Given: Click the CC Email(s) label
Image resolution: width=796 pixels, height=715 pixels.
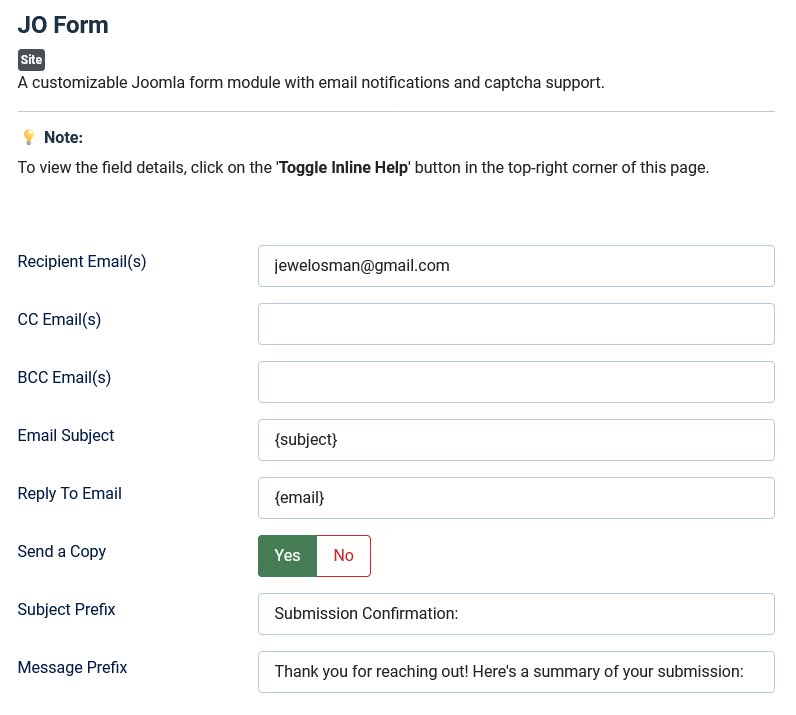Looking at the screenshot, I should [x=59, y=319].
